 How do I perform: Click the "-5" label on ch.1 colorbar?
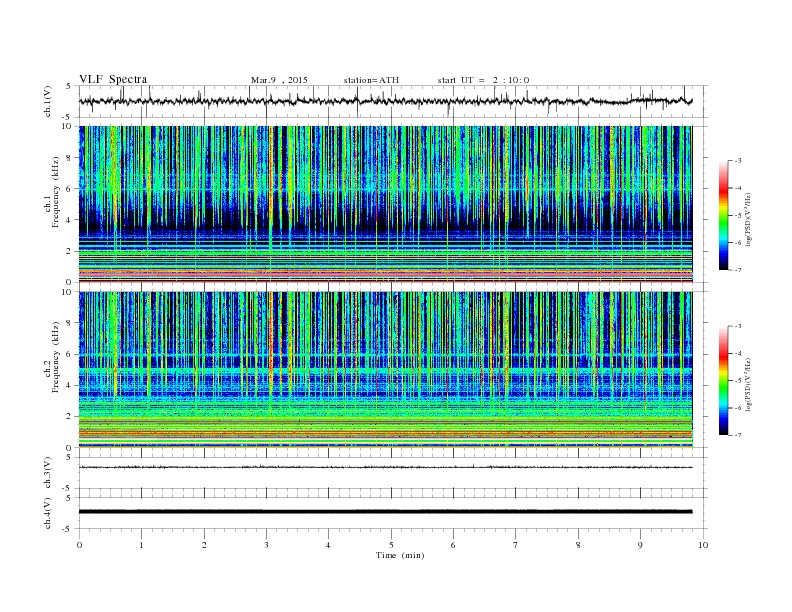(x=738, y=216)
